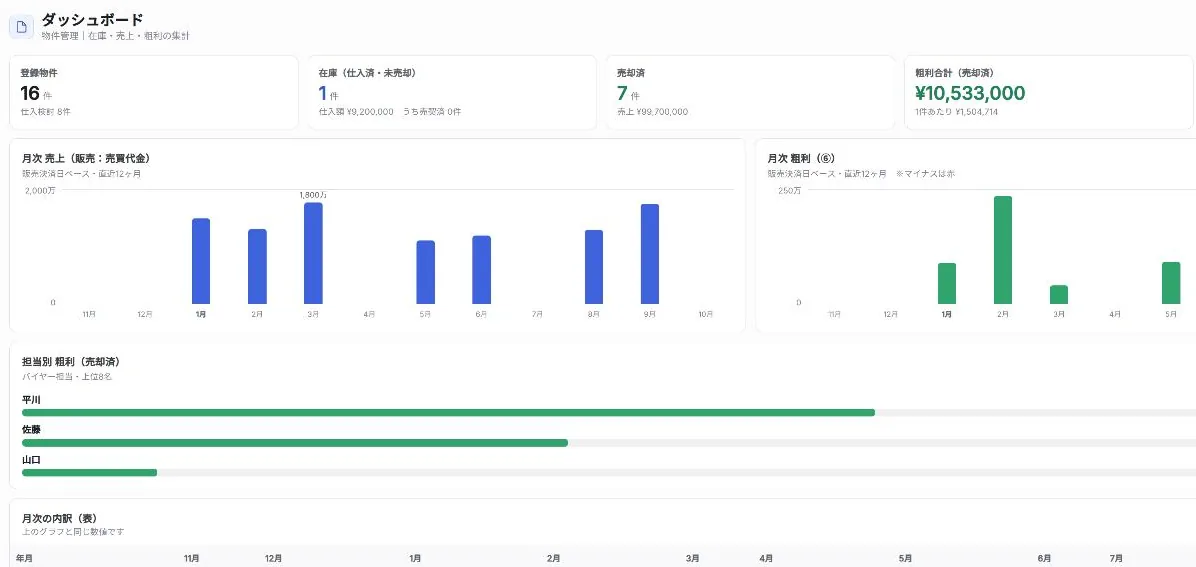Click the 売上 ¥99,700,000 text
The height and width of the screenshot is (567, 1196).
click(652, 112)
